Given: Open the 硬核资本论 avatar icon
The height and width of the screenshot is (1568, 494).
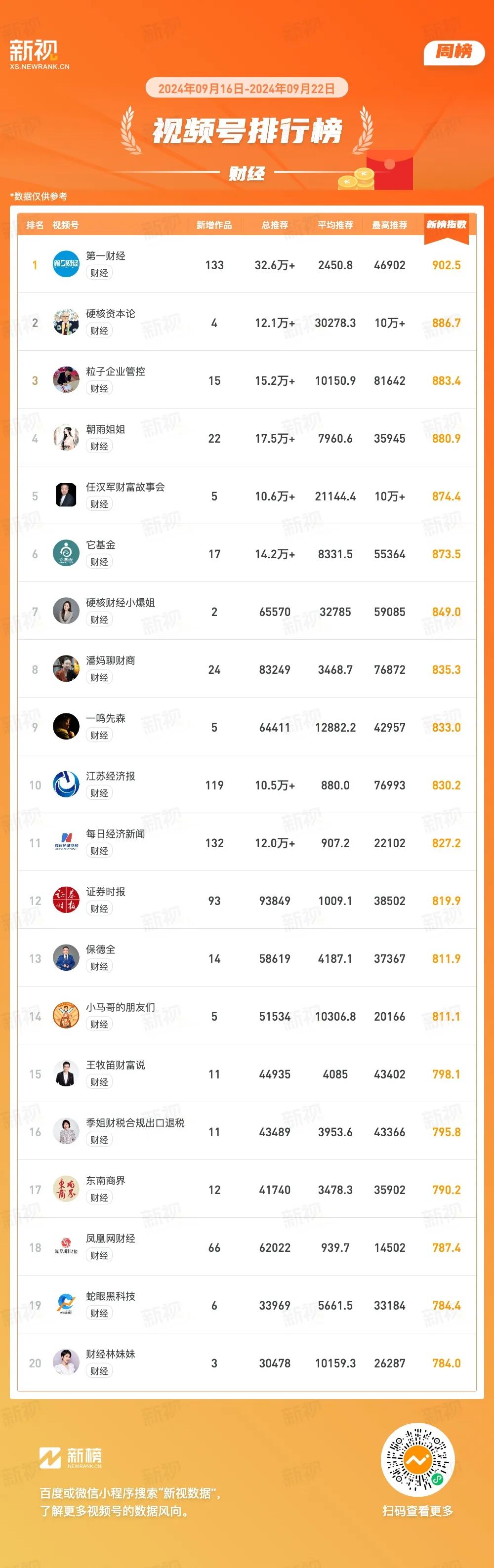Looking at the screenshot, I should click(66, 322).
